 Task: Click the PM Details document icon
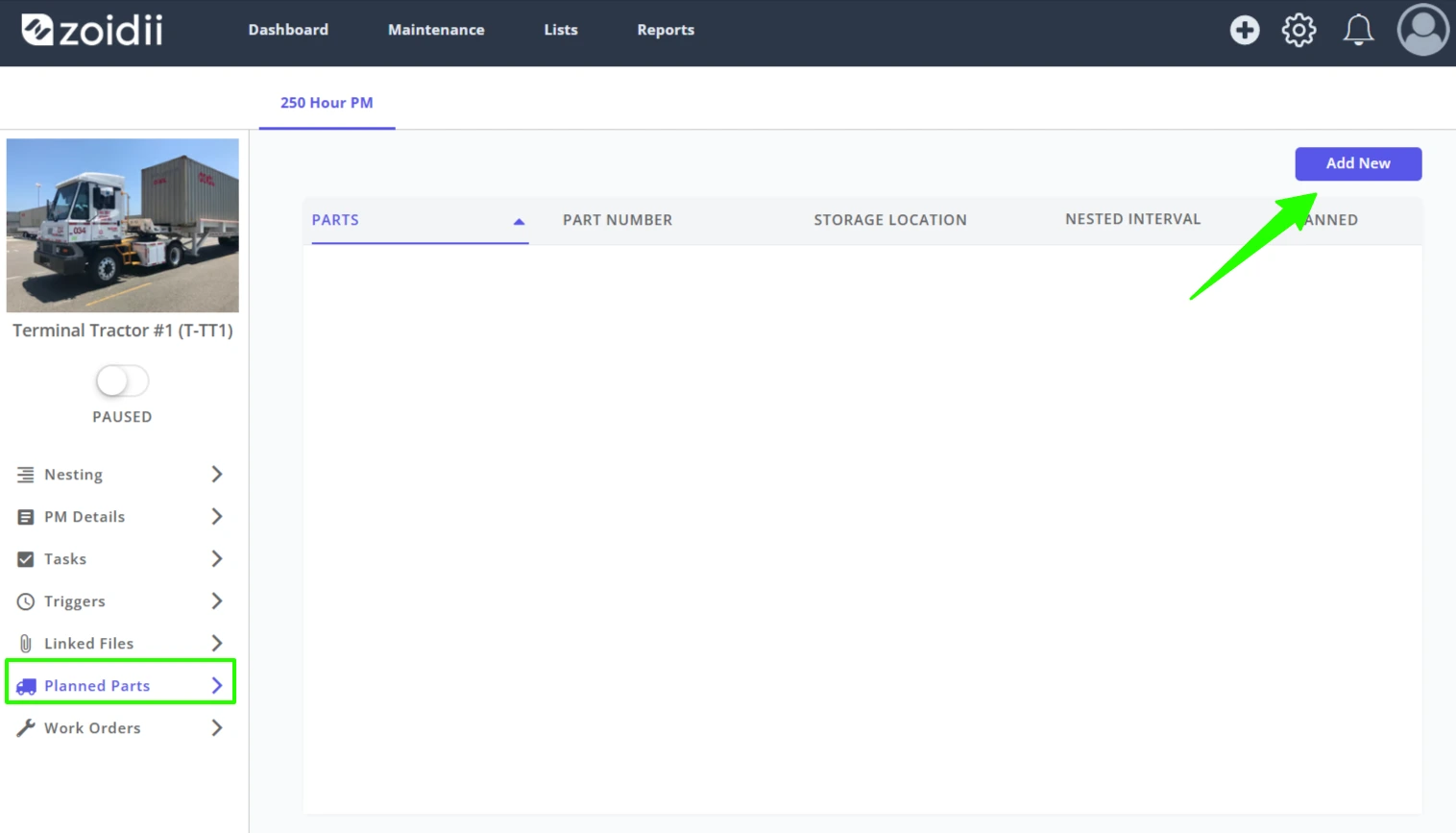25,517
